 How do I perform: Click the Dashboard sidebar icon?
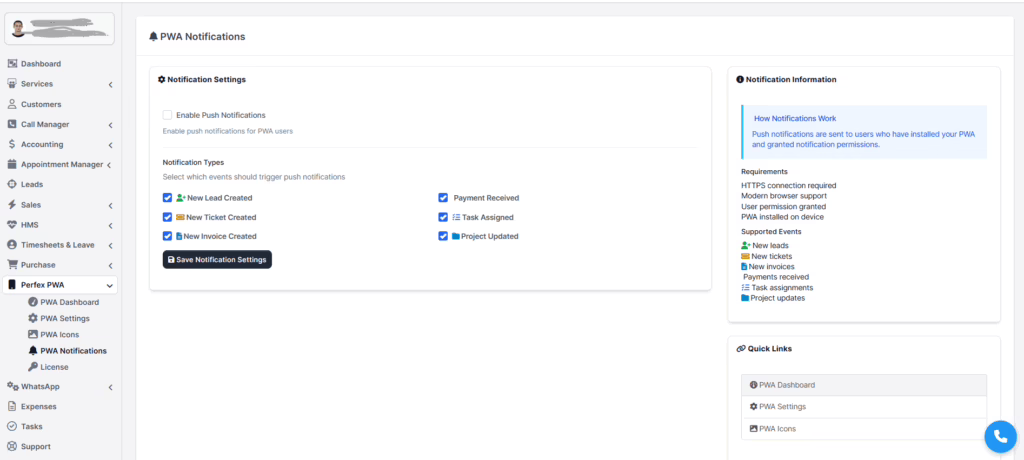[x=12, y=64]
